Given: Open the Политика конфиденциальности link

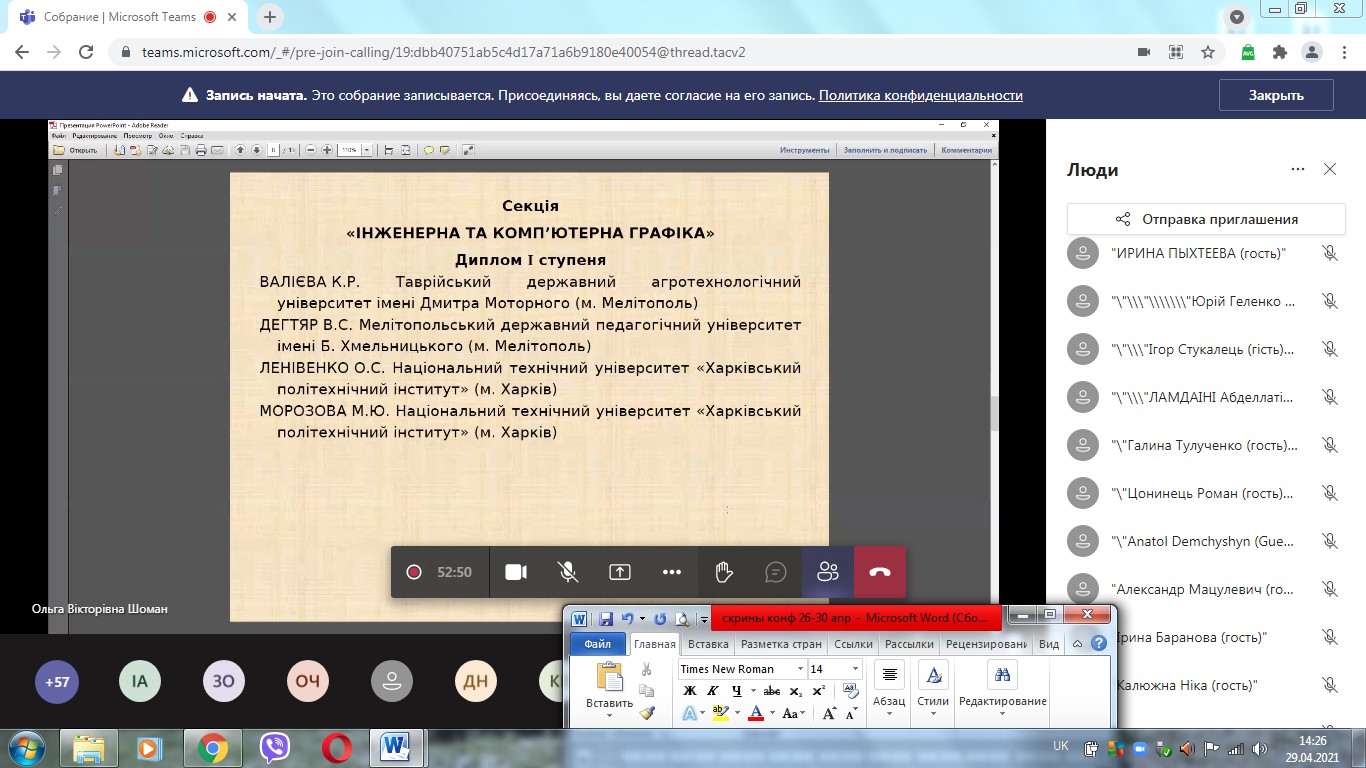Looking at the screenshot, I should [x=920, y=96].
